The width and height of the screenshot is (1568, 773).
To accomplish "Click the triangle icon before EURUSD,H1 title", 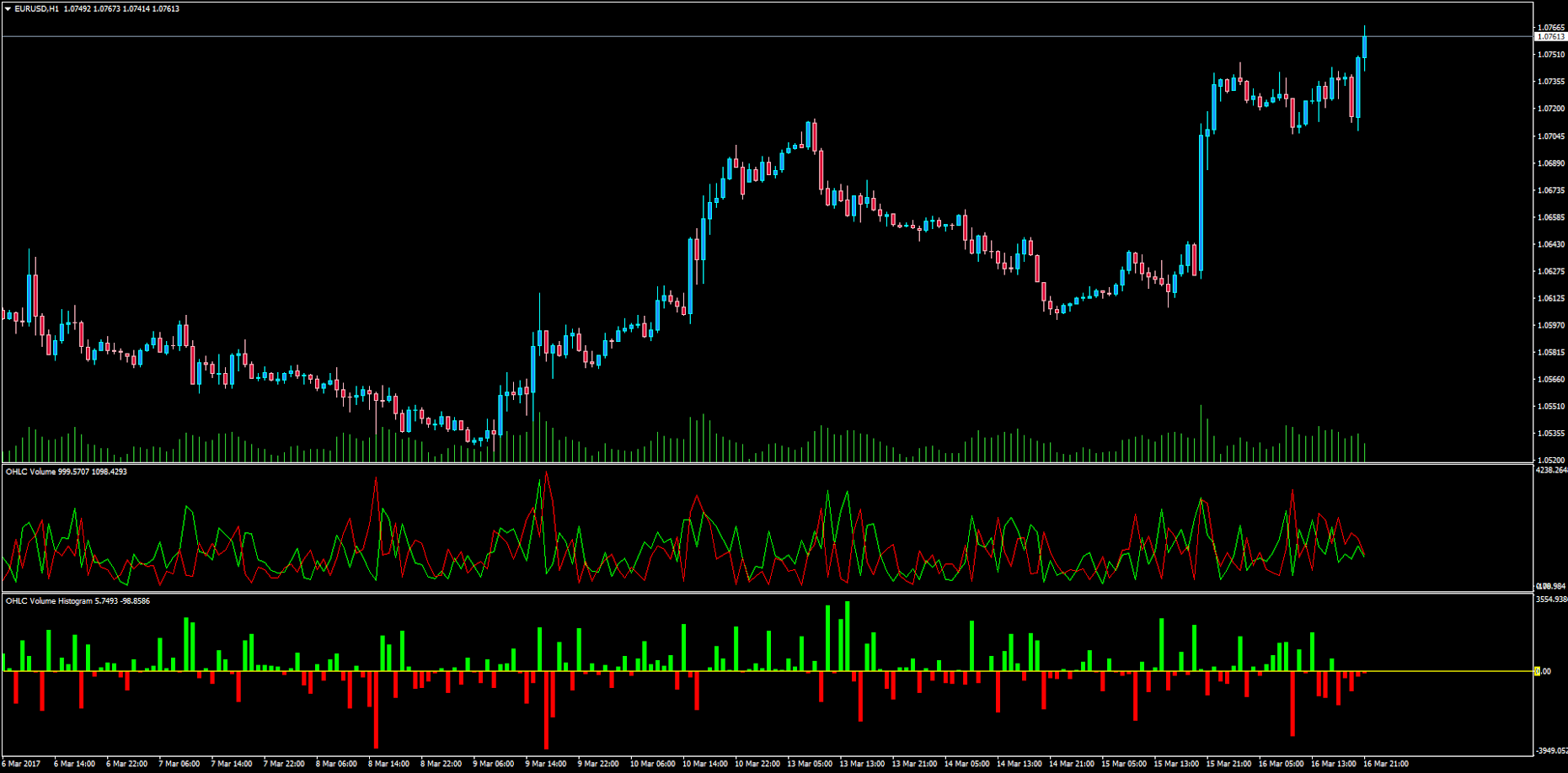I will [8, 9].
